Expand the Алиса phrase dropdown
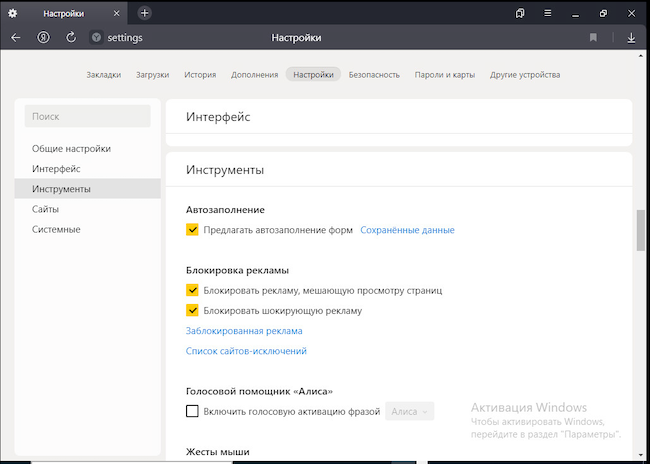 coord(410,411)
